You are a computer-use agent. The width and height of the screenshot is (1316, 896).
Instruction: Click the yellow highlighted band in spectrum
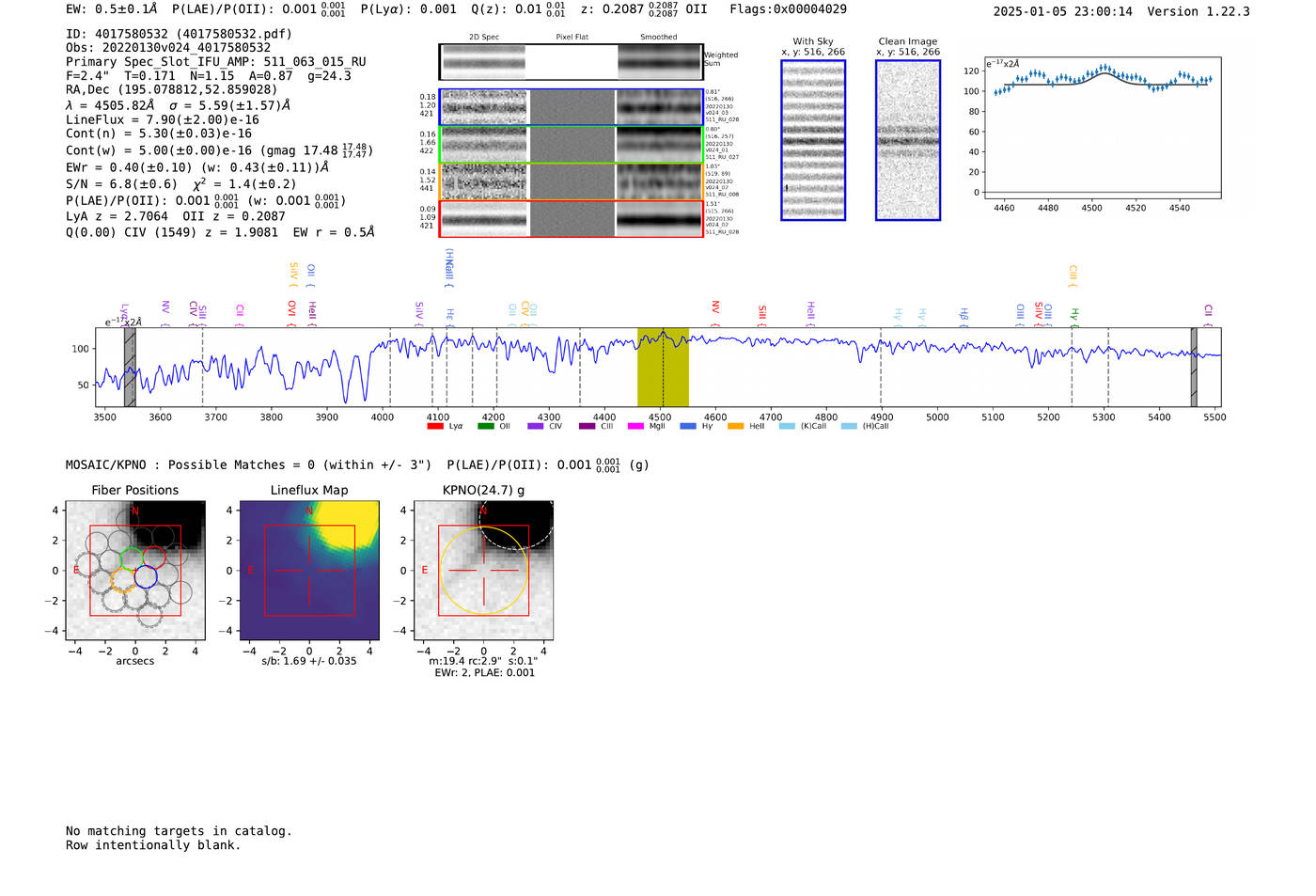[663, 367]
